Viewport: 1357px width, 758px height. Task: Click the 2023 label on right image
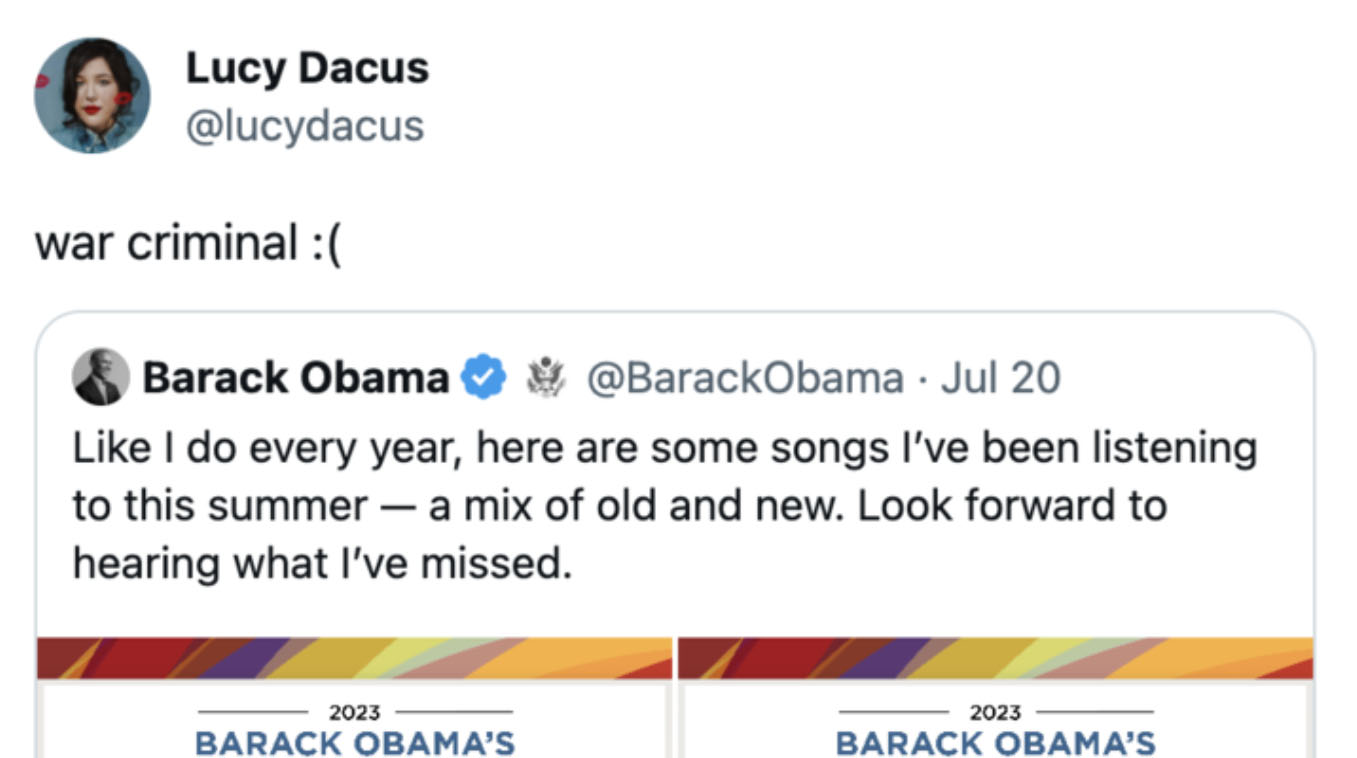[995, 712]
